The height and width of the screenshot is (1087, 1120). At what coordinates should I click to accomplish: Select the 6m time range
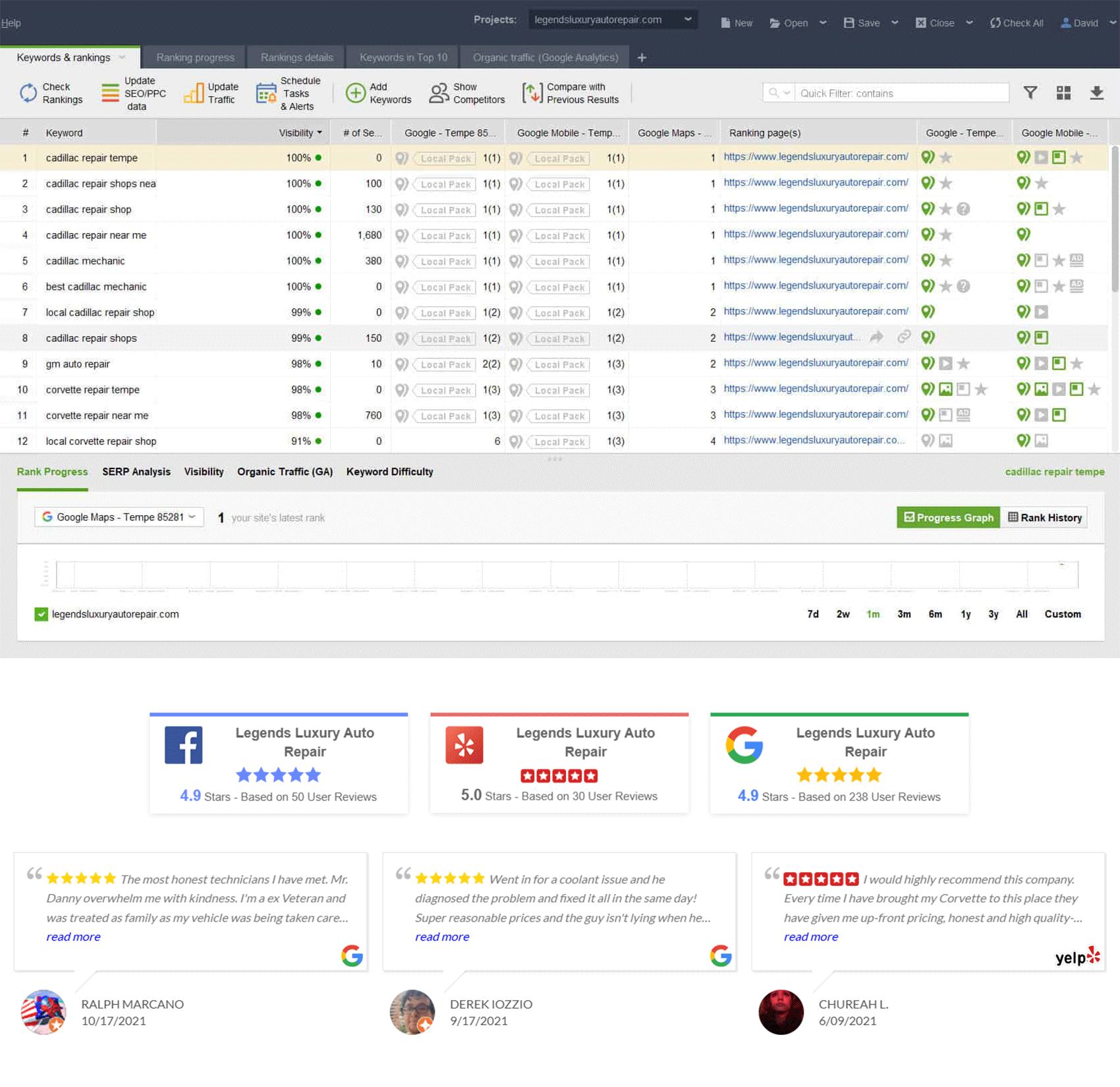click(x=935, y=614)
